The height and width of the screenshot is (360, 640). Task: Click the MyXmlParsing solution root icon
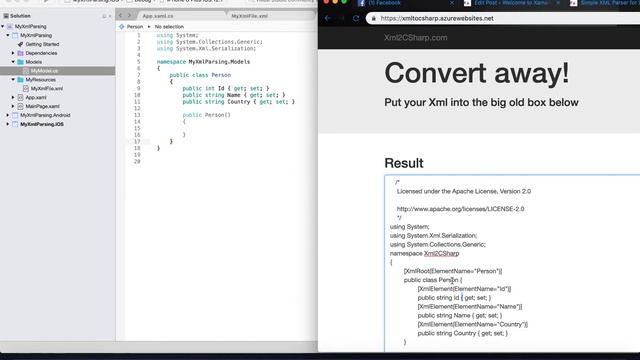(x=10, y=27)
